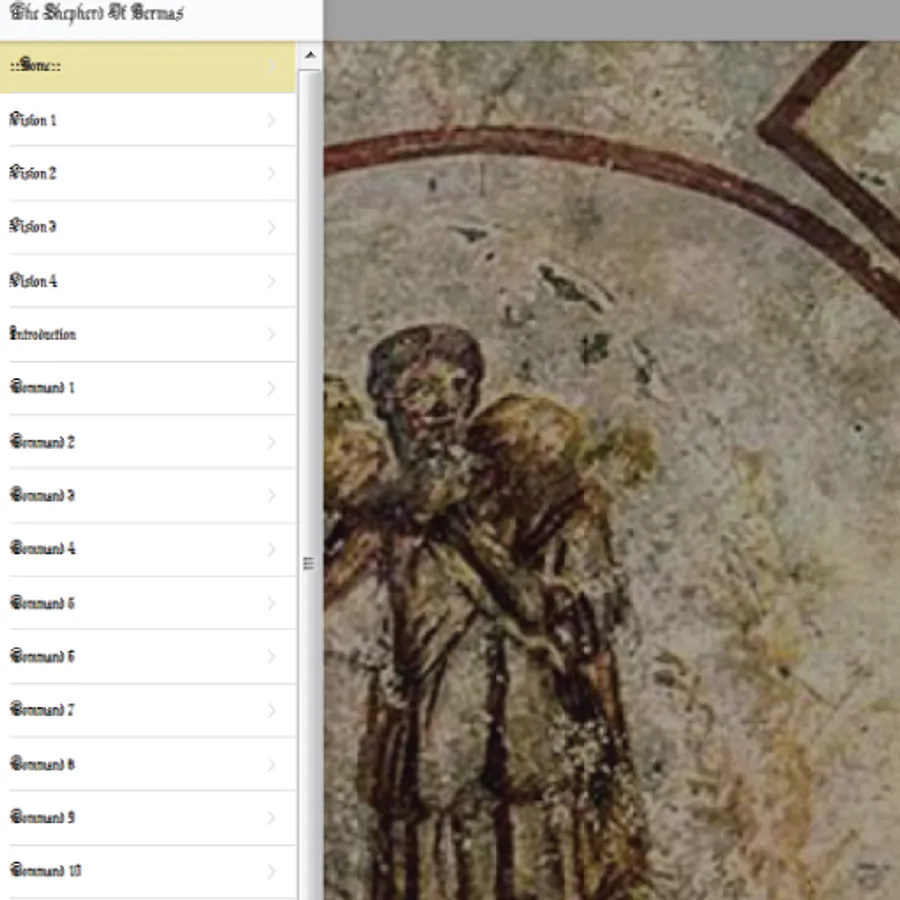Click the chevron arrow beside Command 4
900x900 pixels.
point(271,549)
